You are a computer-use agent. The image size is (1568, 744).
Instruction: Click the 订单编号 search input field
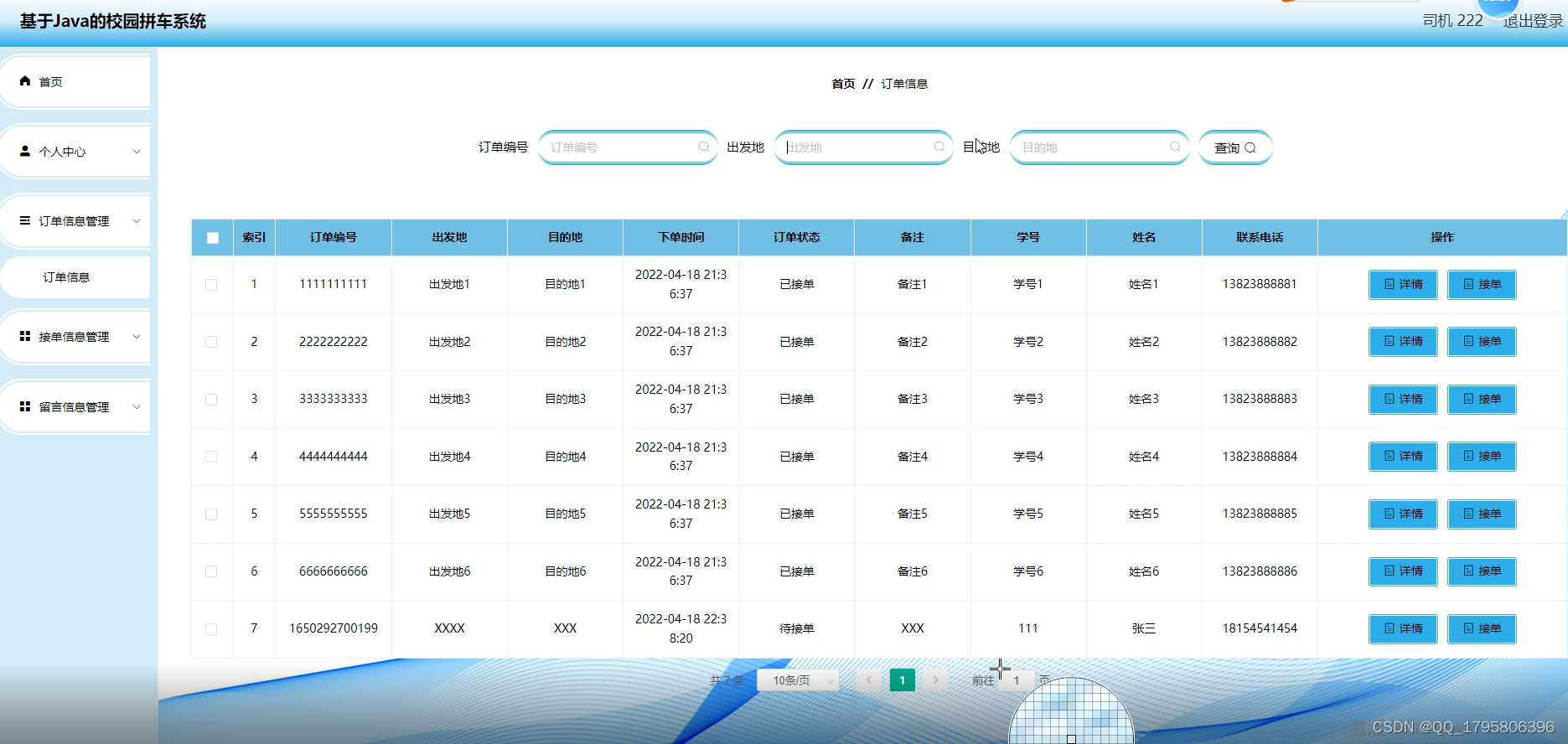pos(628,147)
